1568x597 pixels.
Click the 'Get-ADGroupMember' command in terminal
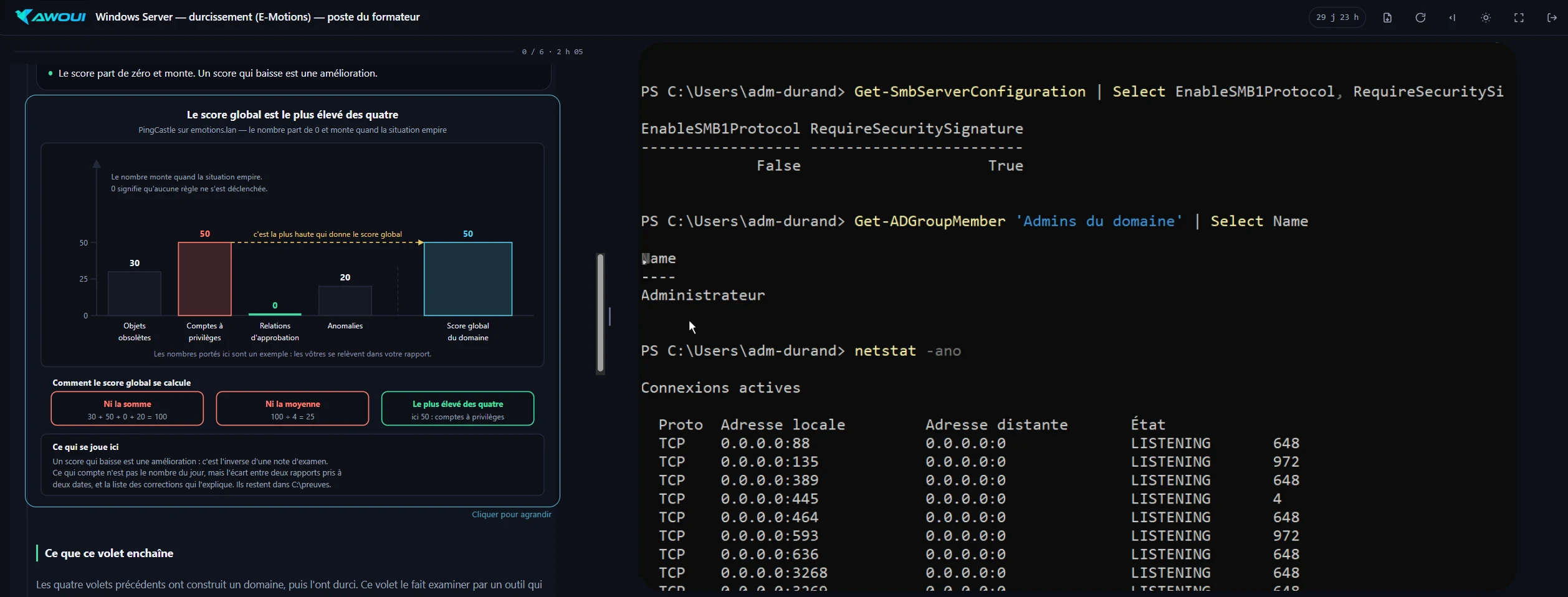tap(930, 221)
